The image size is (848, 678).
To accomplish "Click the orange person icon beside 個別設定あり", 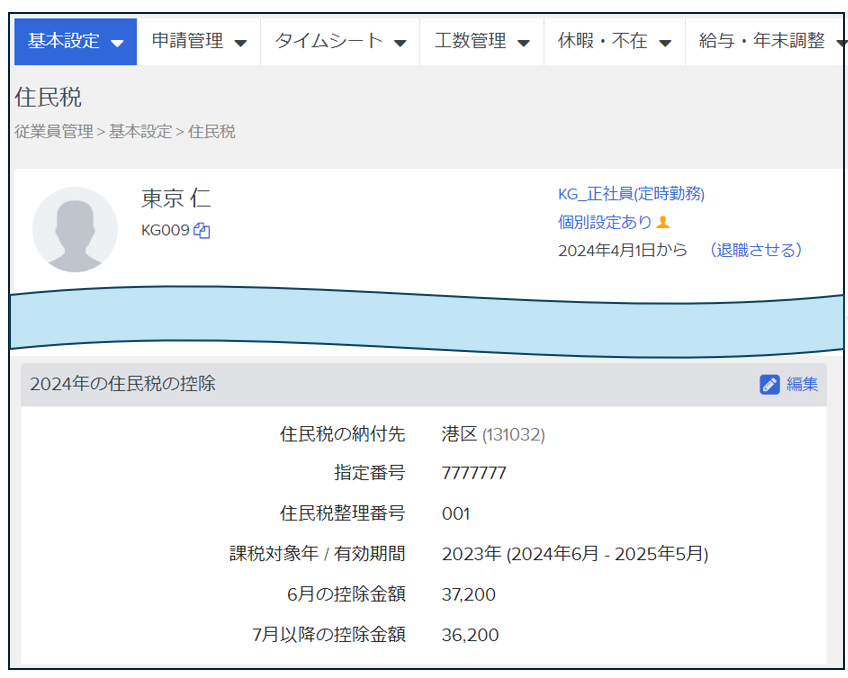I will point(663,222).
